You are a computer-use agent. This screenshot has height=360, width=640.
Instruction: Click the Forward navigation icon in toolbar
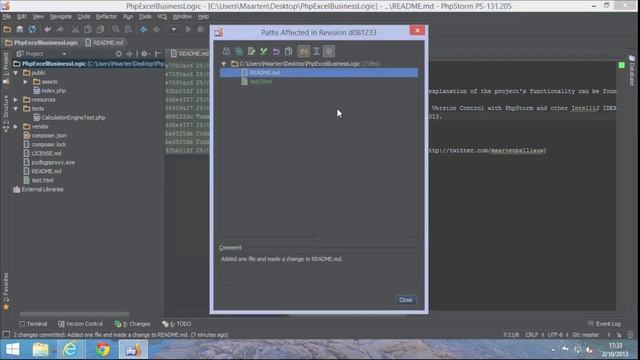pyautogui.click(x=156, y=29)
